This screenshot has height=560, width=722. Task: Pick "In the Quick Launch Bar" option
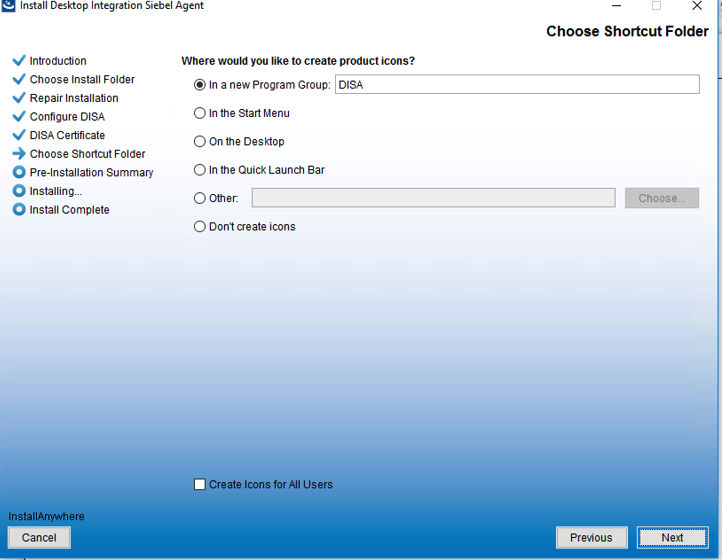click(199, 170)
